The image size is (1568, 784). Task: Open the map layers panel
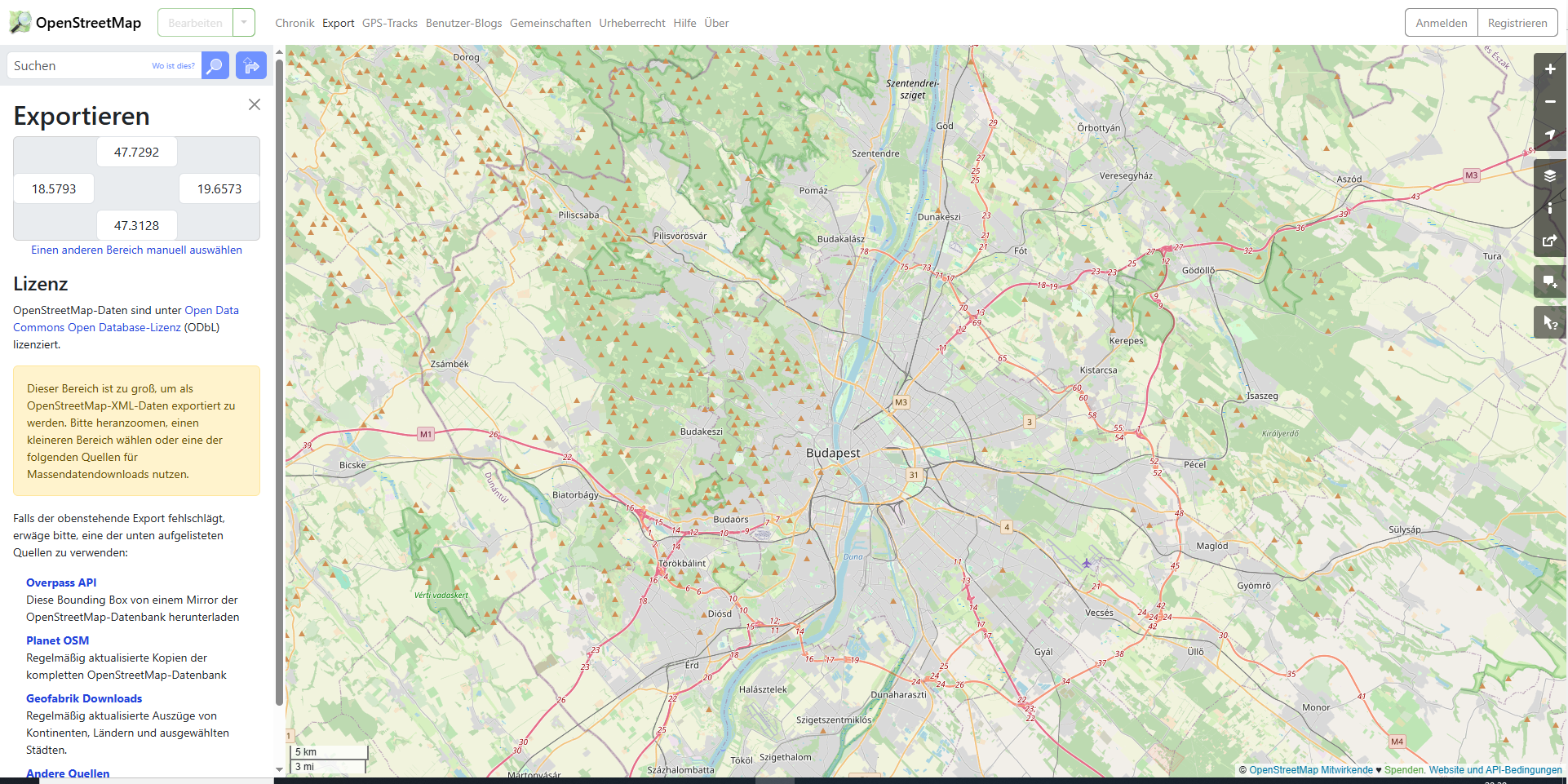coord(1550,175)
